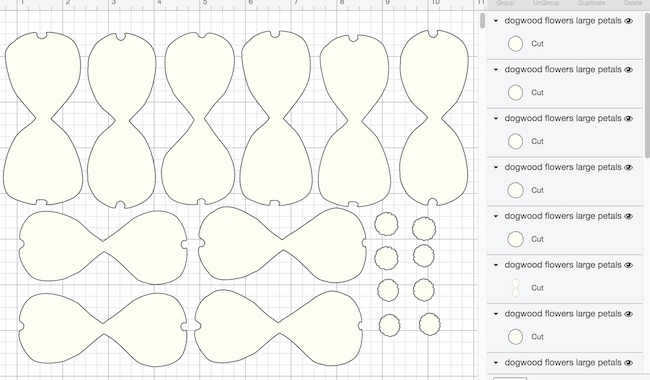650x380 pixels.
Task: Collapse the bottom-most dogwood flowers layer group
Action: [x=496, y=363]
